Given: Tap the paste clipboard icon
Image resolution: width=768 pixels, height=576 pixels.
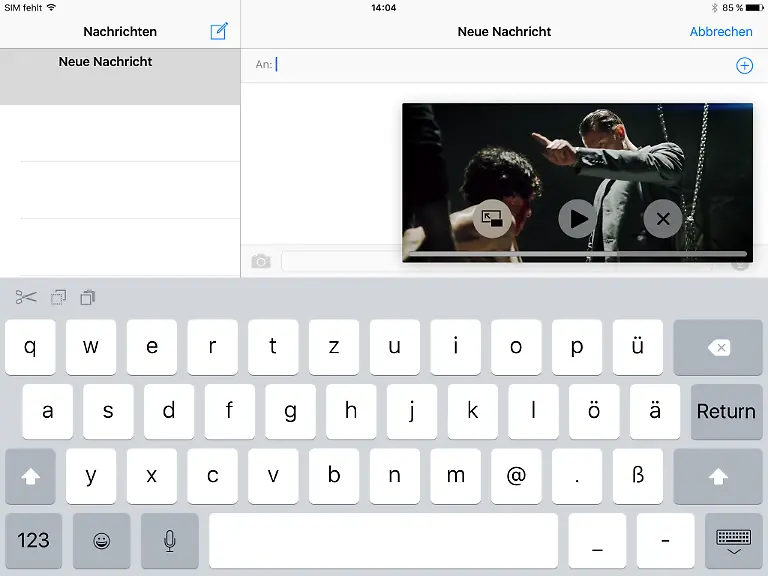Looking at the screenshot, I should coord(88,297).
